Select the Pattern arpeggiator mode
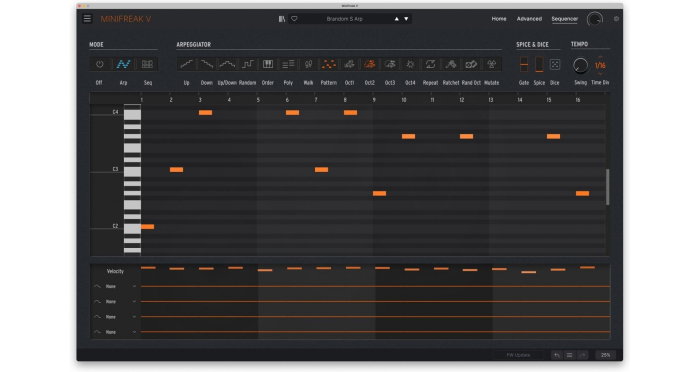The image size is (700, 372). pos(329,64)
